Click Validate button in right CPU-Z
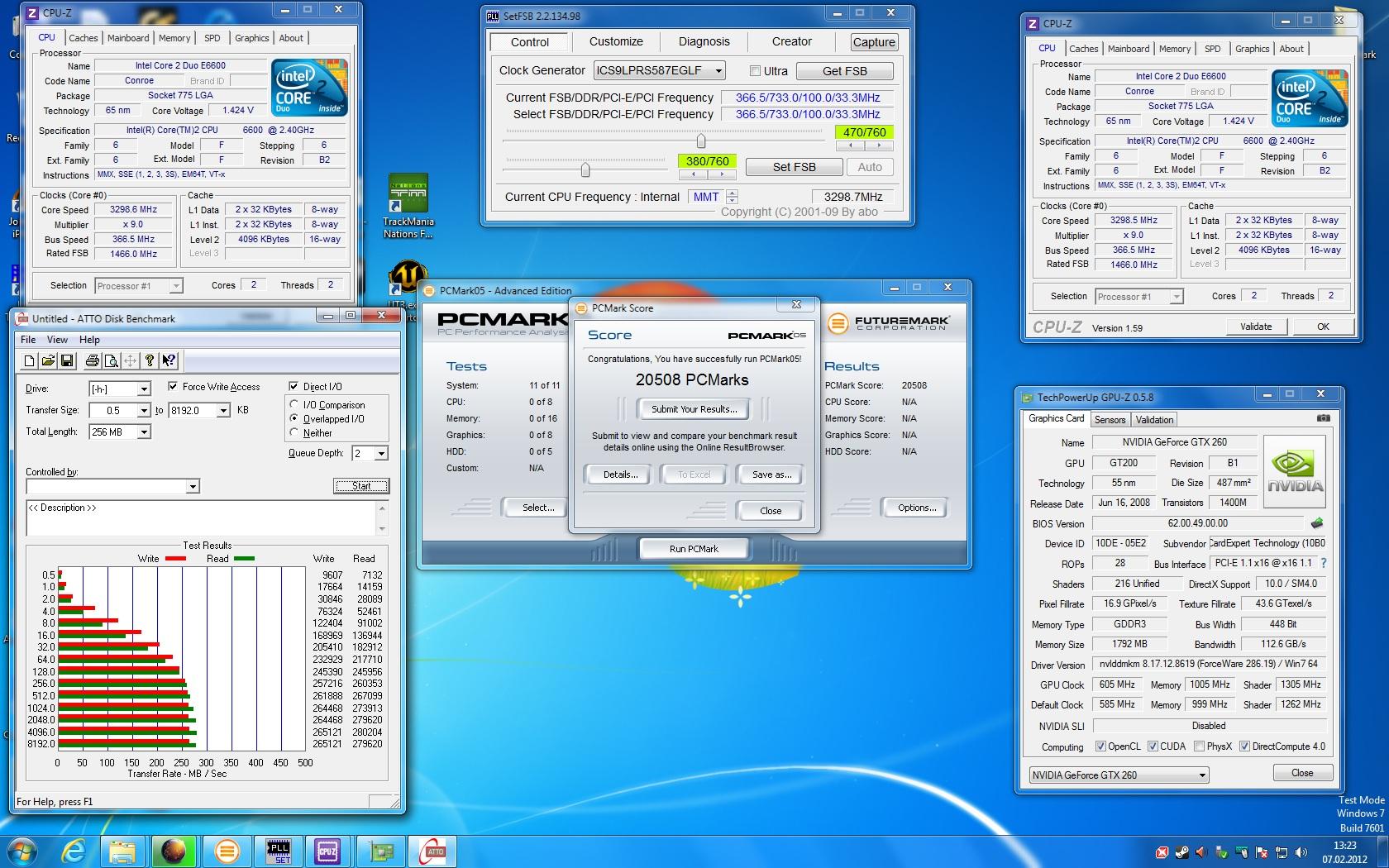The width and height of the screenshot is (1389, 868). click(x=1255, y=327)
